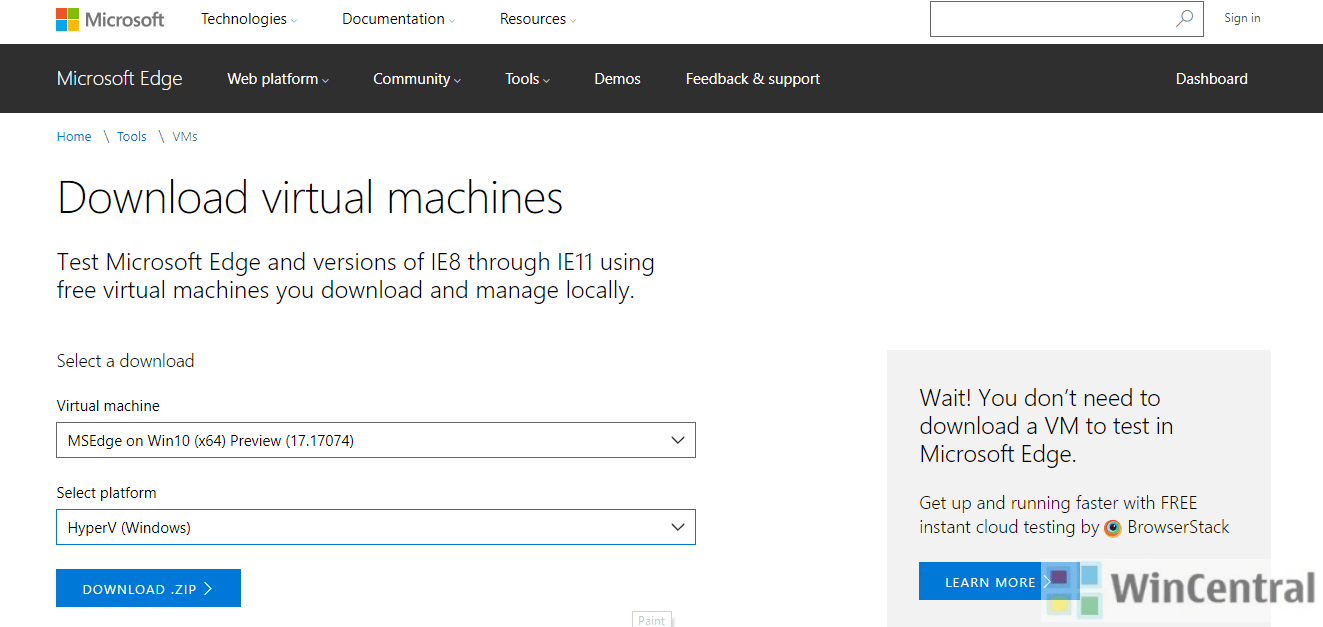1323x627 pixels.
Task: Click the Sign in link
Action: pyautogui.click(x=1241, y=18)
